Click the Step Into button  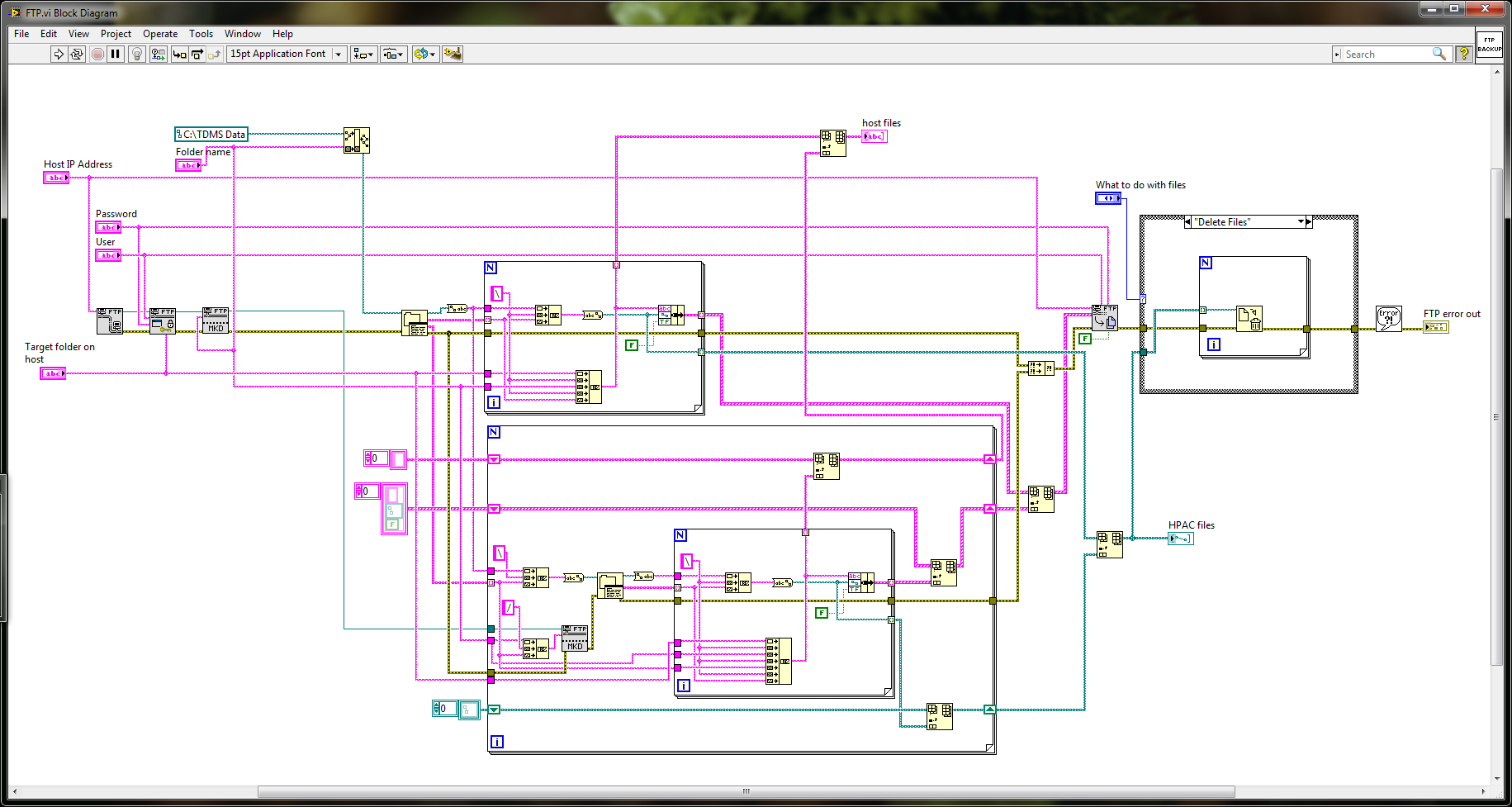click(179, 54)
